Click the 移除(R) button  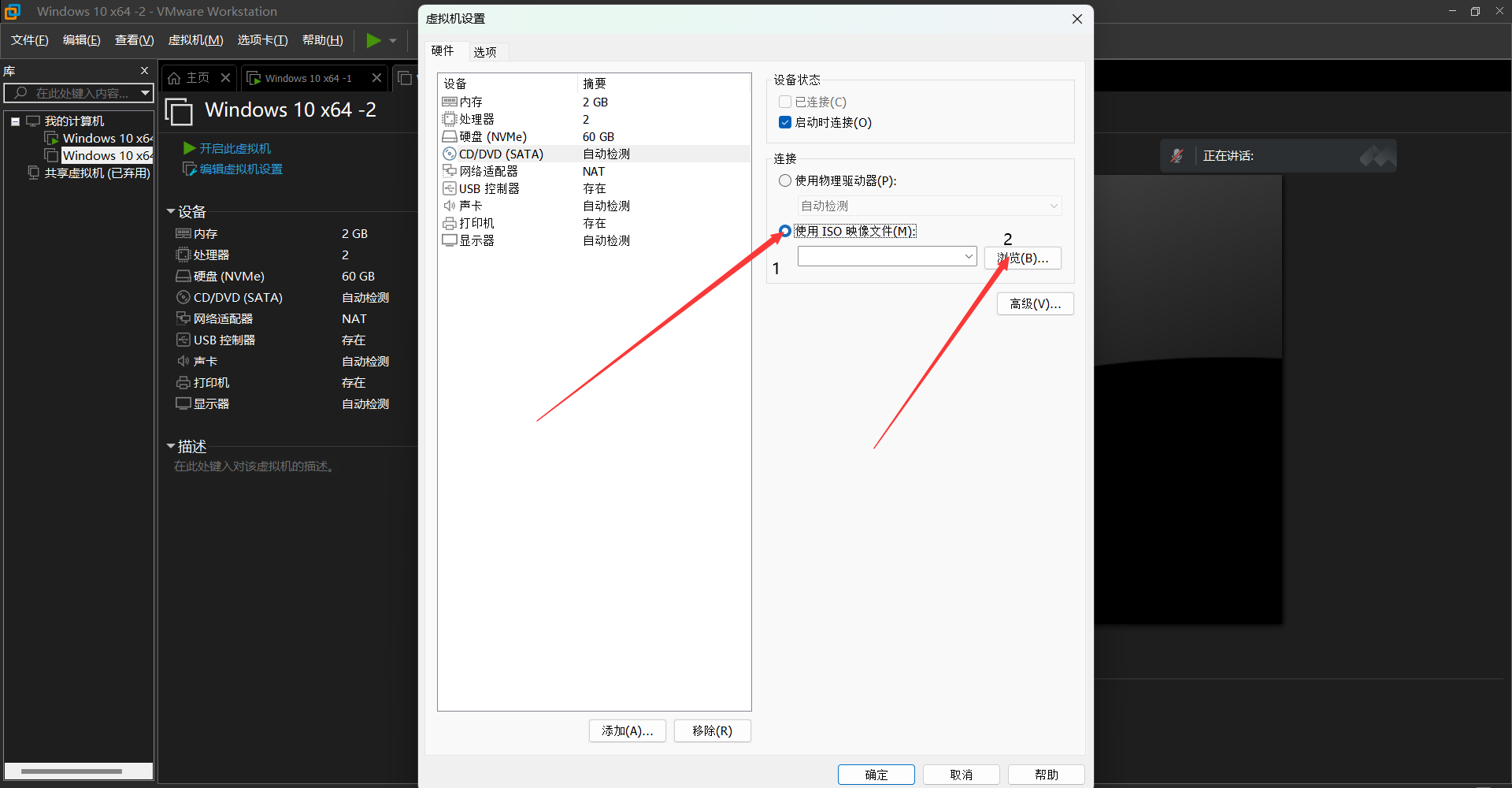[x=713, y=730]
